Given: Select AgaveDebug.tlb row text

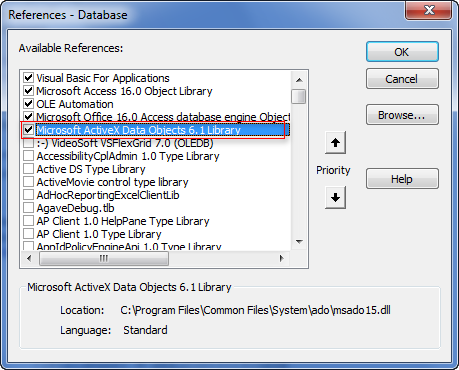Looking at the screenshot, I should pos(75,208).
